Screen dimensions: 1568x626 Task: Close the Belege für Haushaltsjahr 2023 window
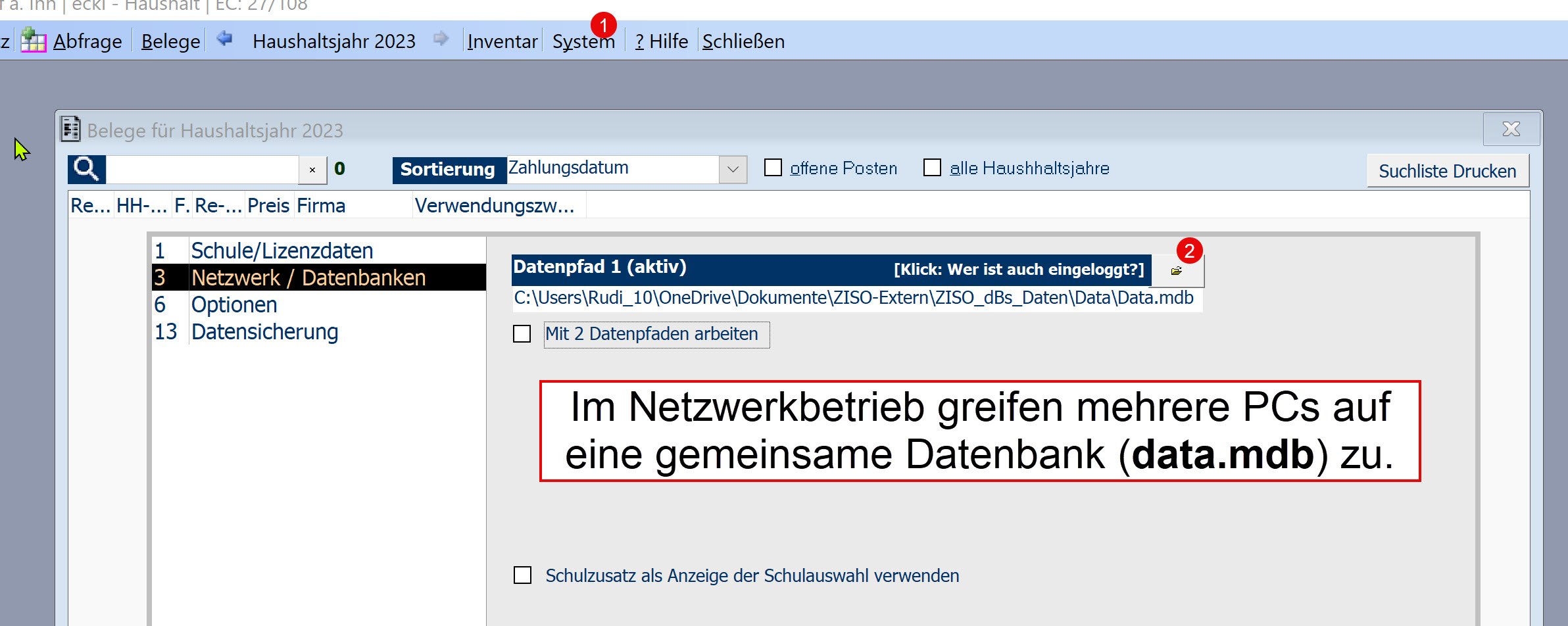tap(1511, 129)
